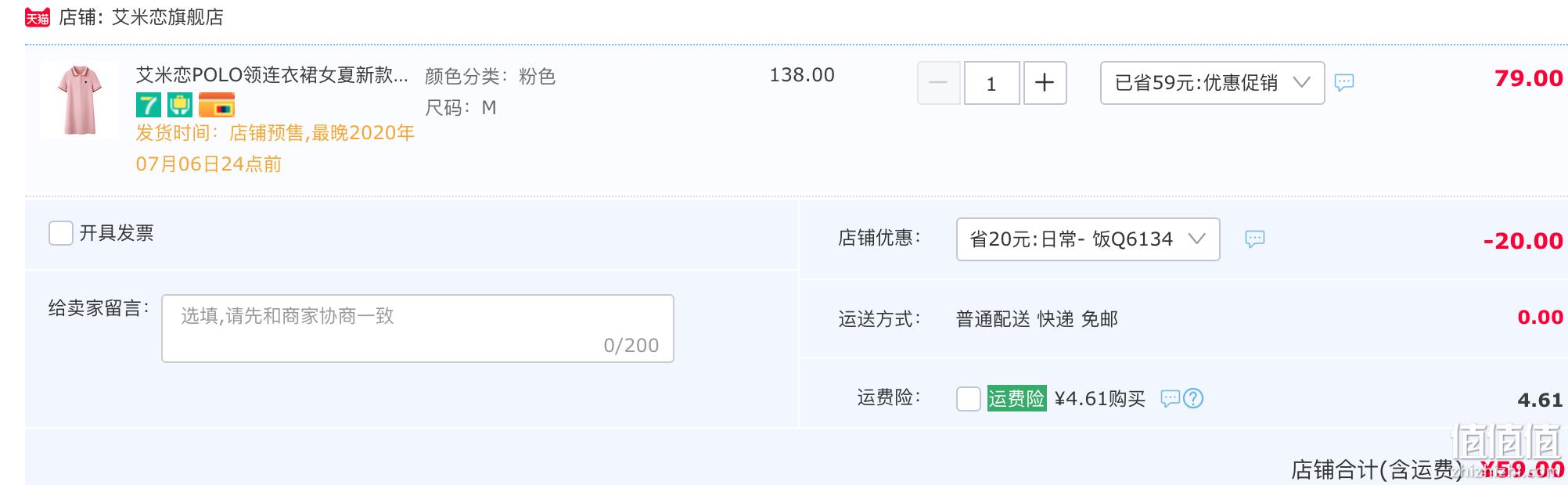
Task: Click the seller message text box
Action: click(418, 329)
